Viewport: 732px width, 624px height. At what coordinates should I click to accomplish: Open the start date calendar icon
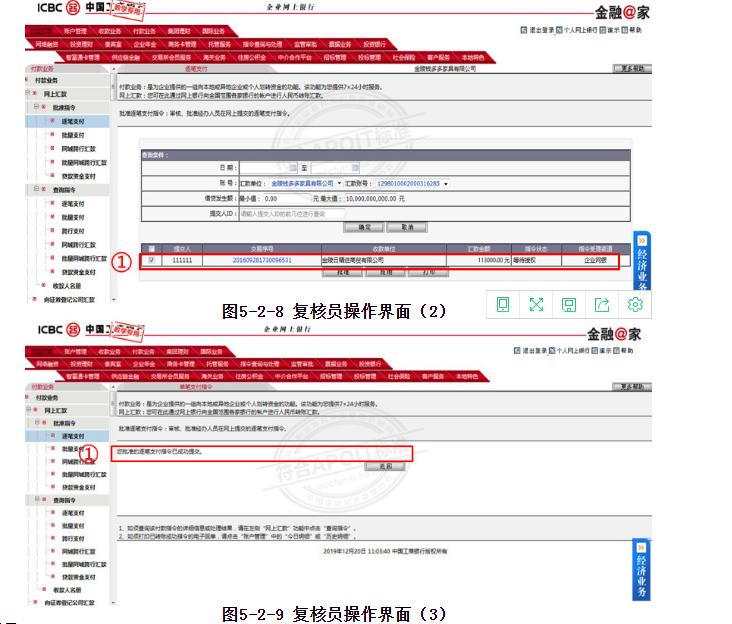pos(293,167)
